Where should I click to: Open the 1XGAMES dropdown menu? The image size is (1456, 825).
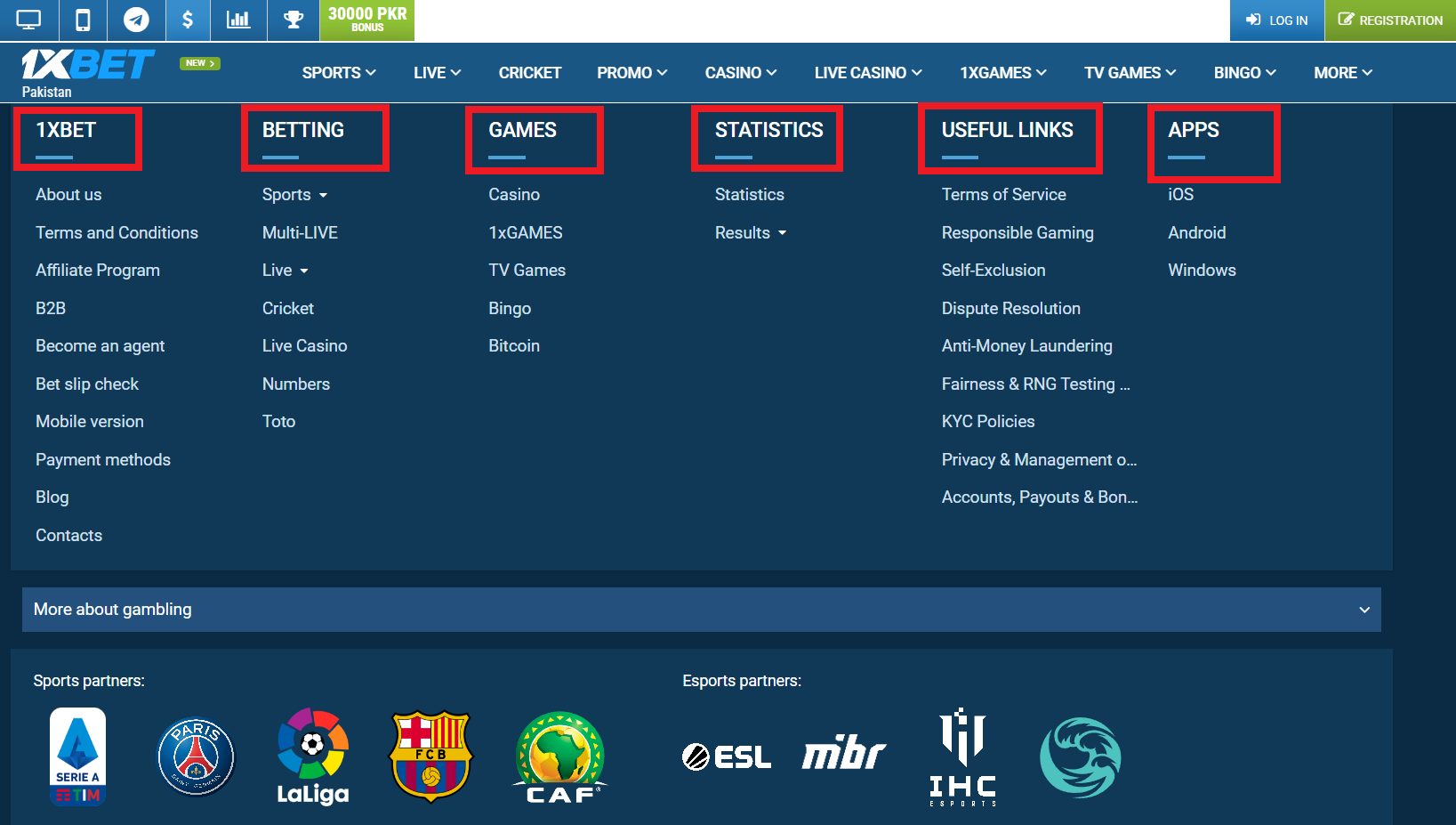pos(1003,73)
